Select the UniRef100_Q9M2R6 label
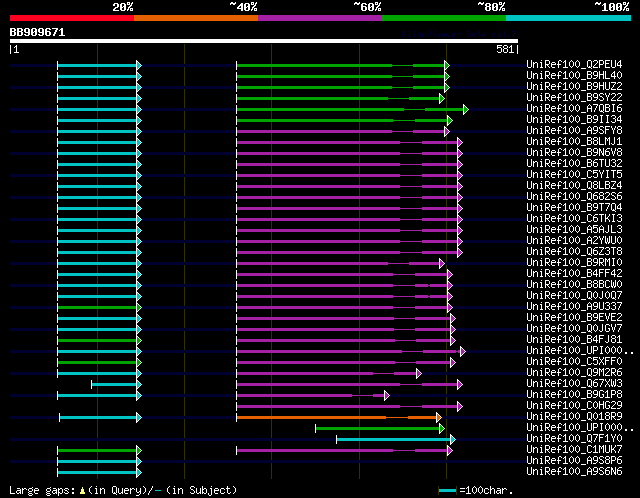 (574, 373)
